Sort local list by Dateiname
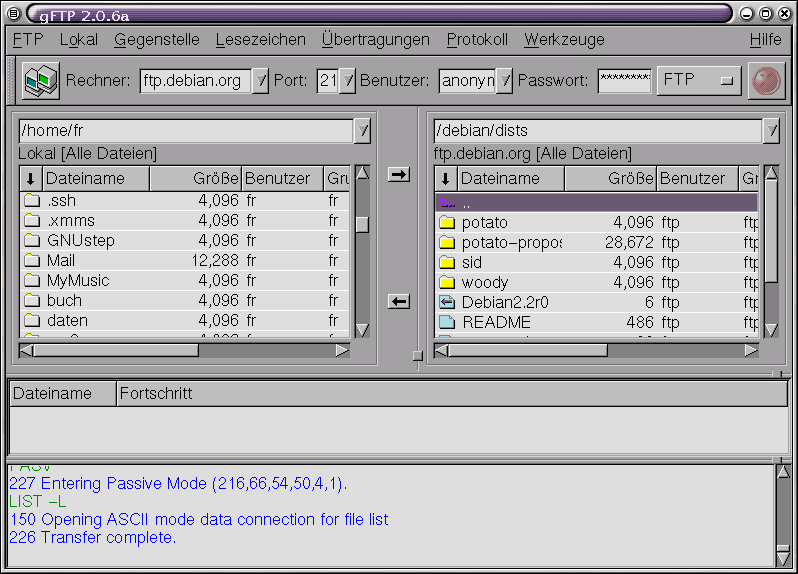 click(96, 179)
